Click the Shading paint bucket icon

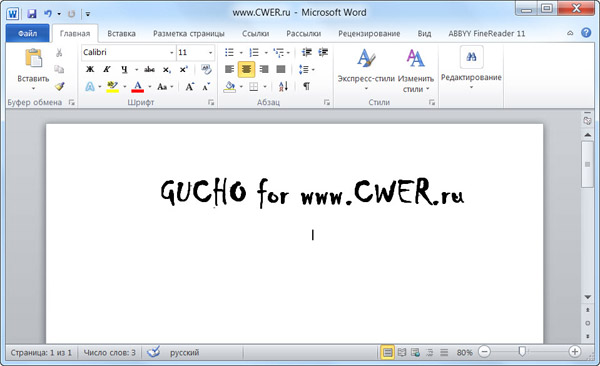pos(230,87)
